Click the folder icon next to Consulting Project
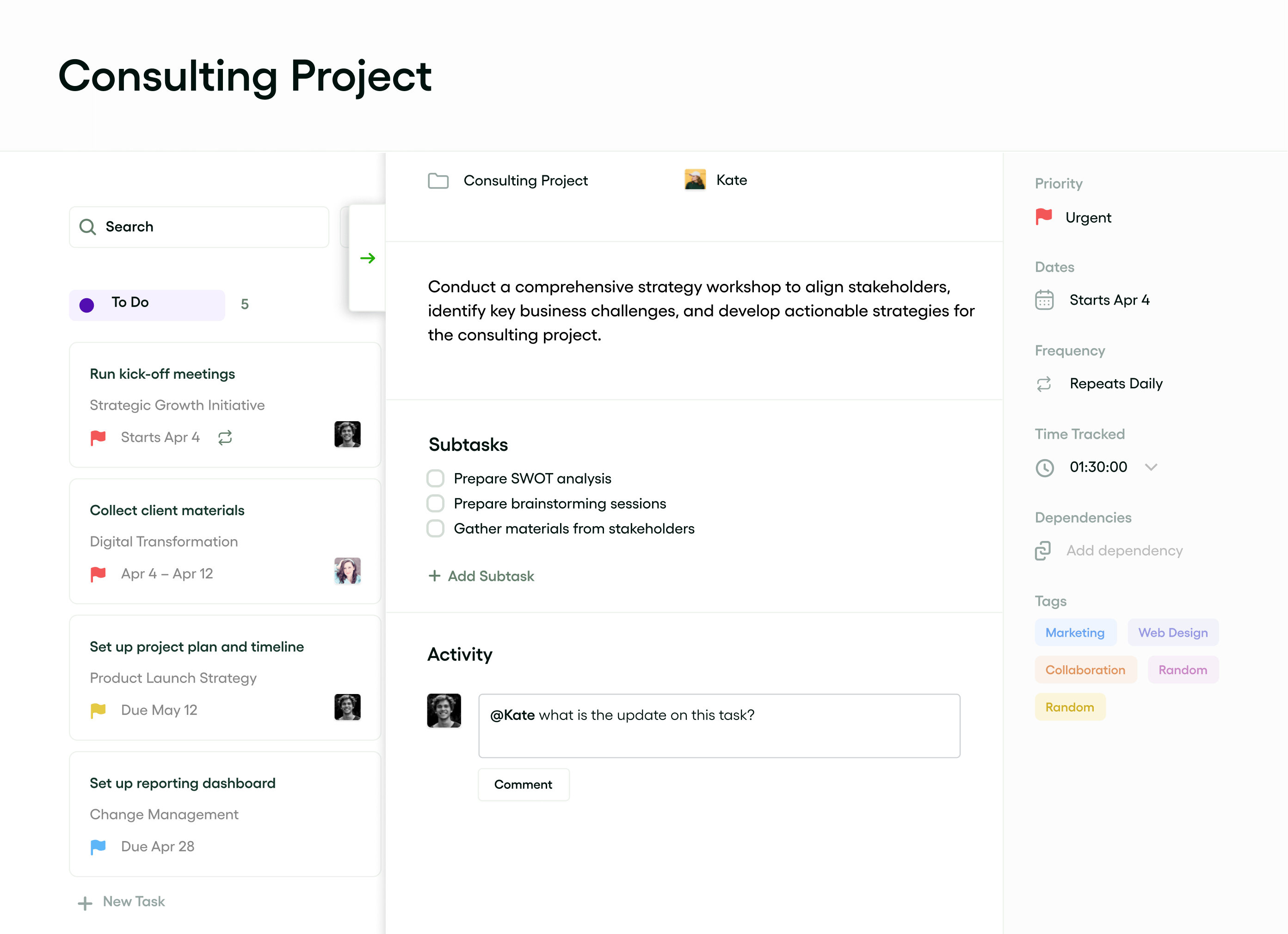This screenshot has height=934, width=1288. point(438,180)
